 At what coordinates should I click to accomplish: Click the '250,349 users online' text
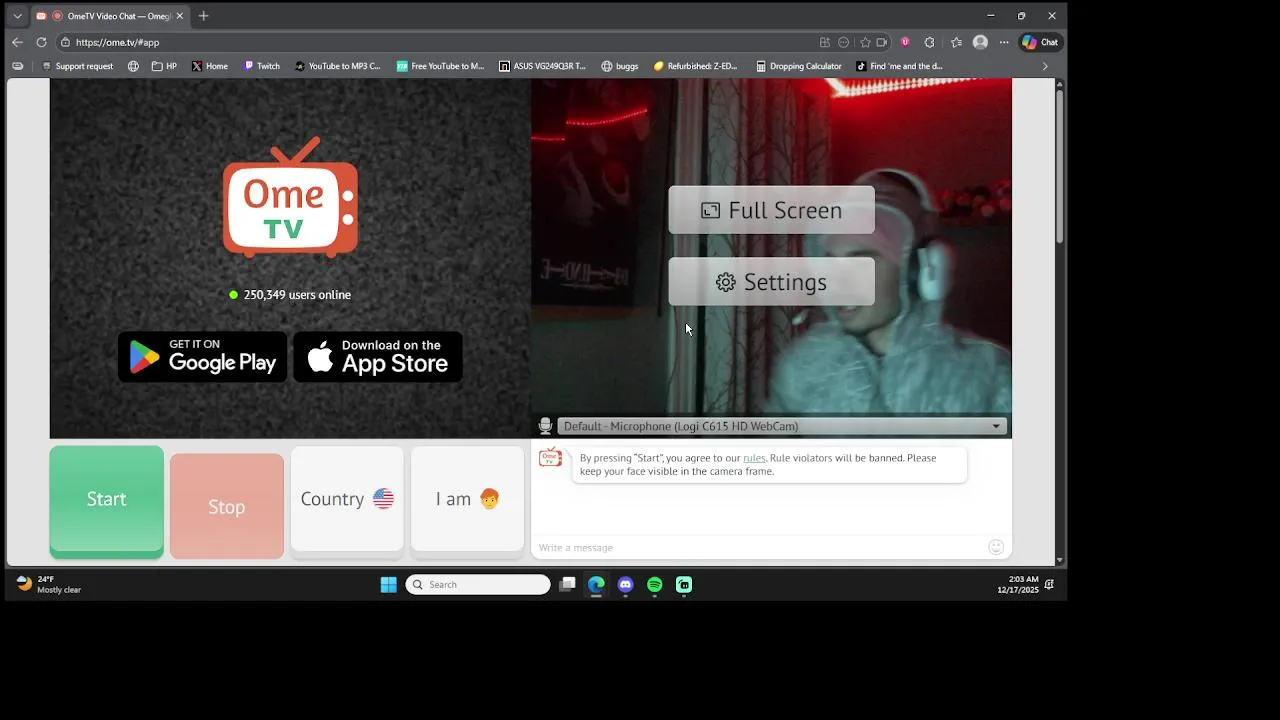pos(297,295)
